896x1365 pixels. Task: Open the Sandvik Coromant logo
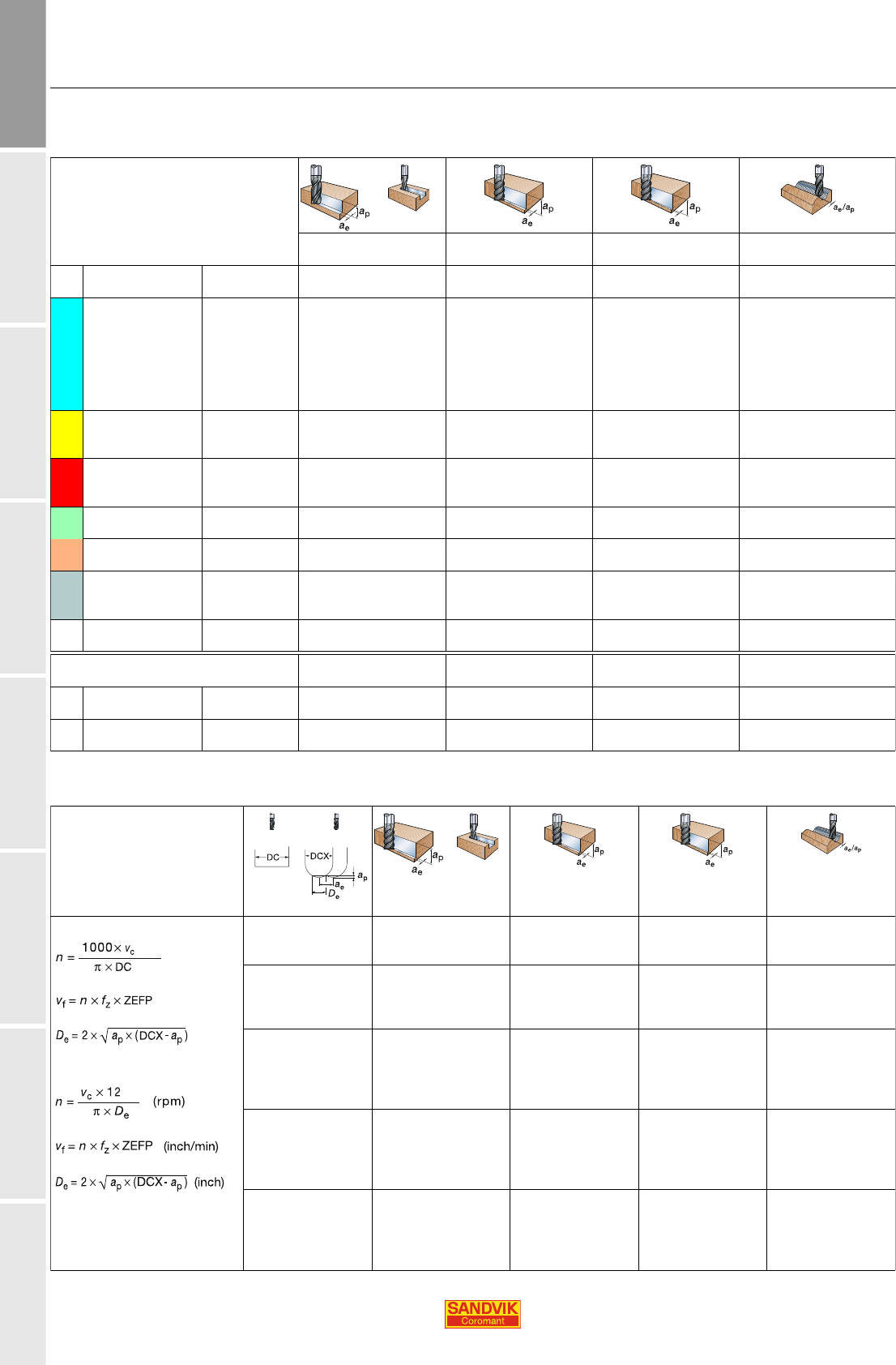[x=482, y=1313]
